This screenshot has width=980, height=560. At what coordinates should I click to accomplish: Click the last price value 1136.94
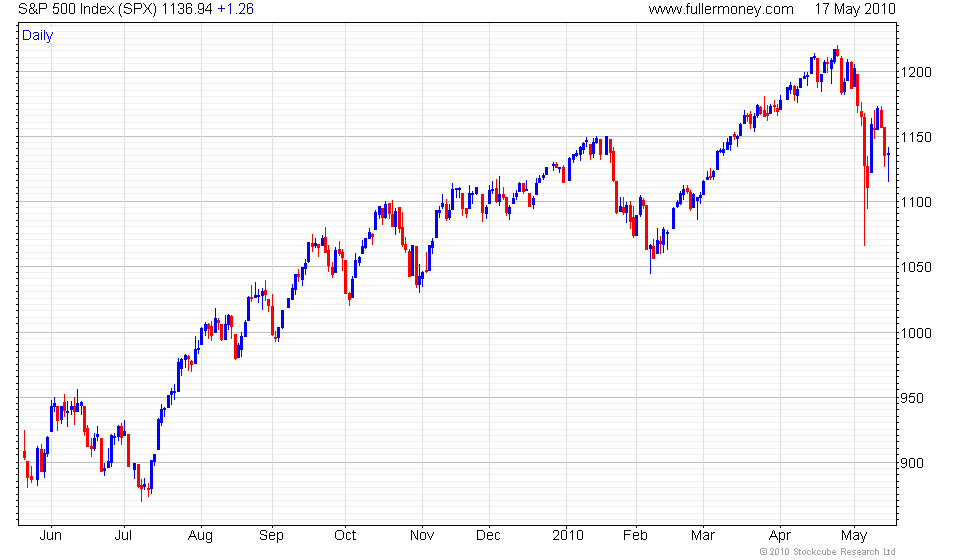tap(187, 9)
